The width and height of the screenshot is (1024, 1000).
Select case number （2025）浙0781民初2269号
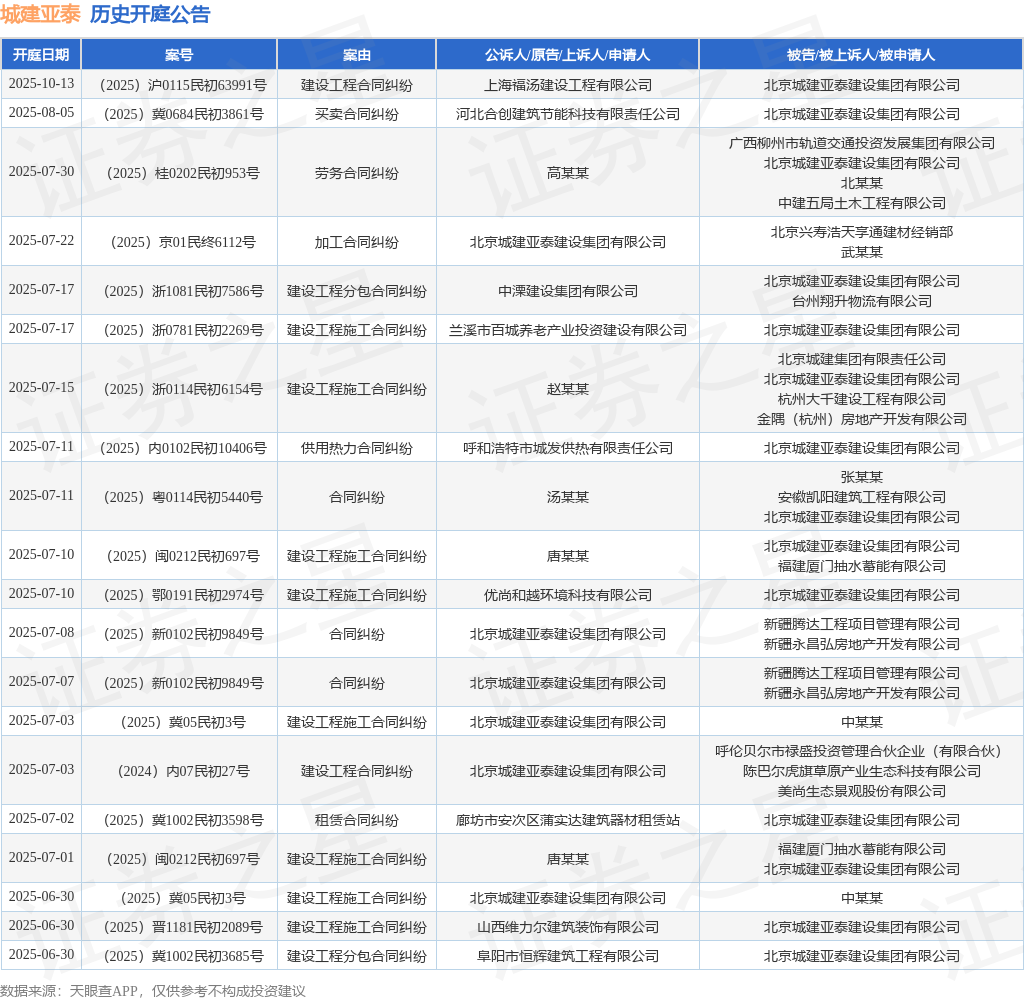179,331
